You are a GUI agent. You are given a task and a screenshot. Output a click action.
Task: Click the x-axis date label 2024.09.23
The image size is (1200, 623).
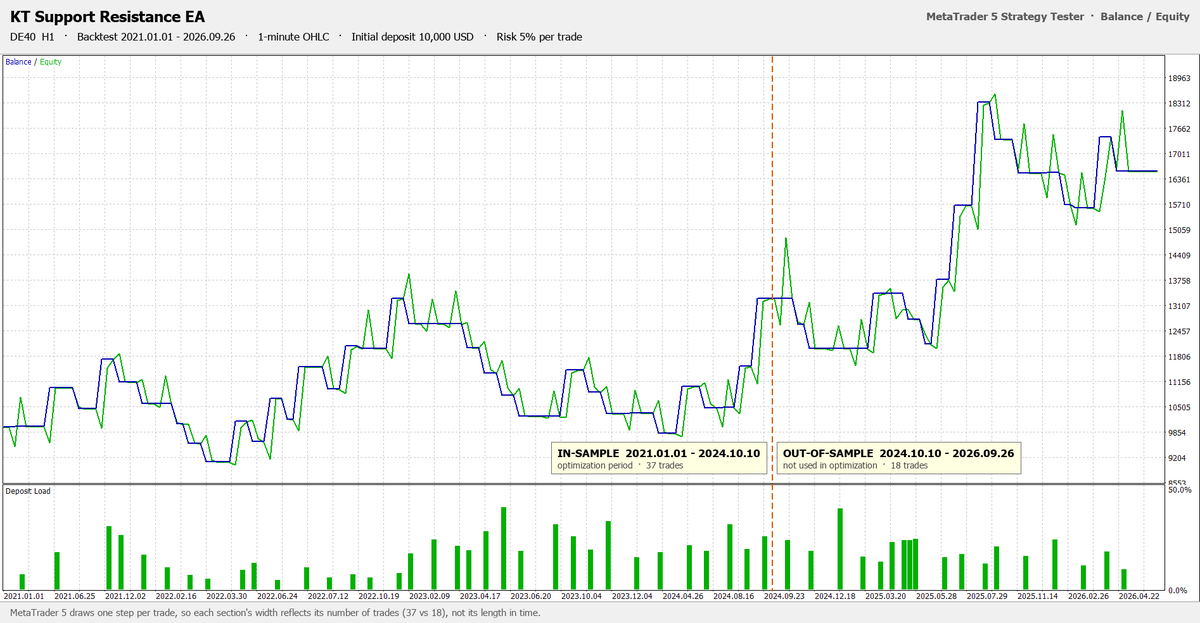click(x=784, y=596)
